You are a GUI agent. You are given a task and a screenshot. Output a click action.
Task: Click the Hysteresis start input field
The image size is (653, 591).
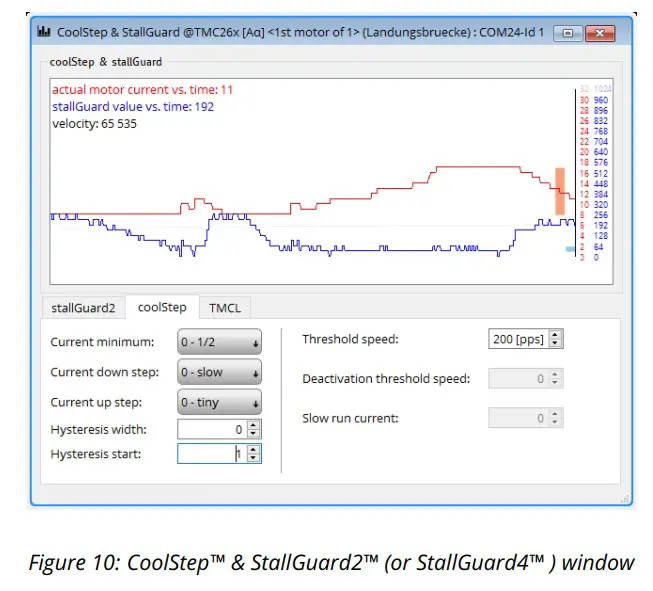tap(212, 454)
